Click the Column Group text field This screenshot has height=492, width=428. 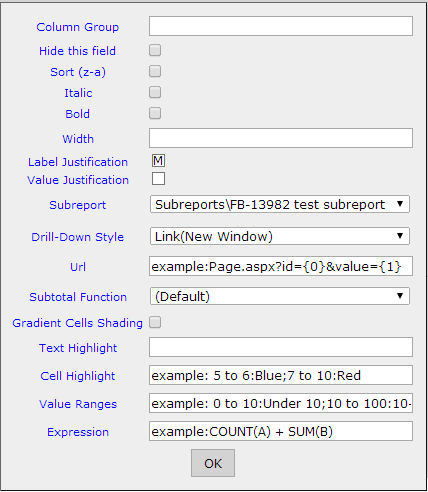[281, 26]
